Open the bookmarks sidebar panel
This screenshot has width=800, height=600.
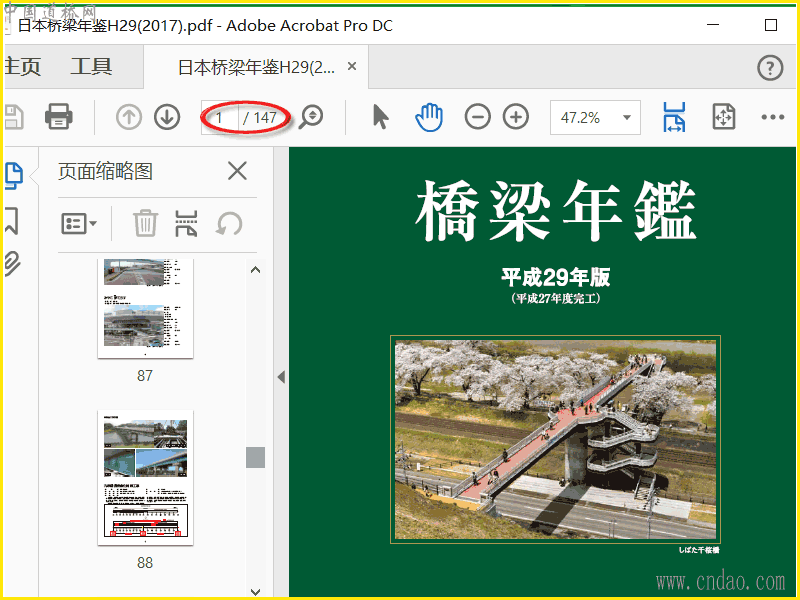click(12, 220)
